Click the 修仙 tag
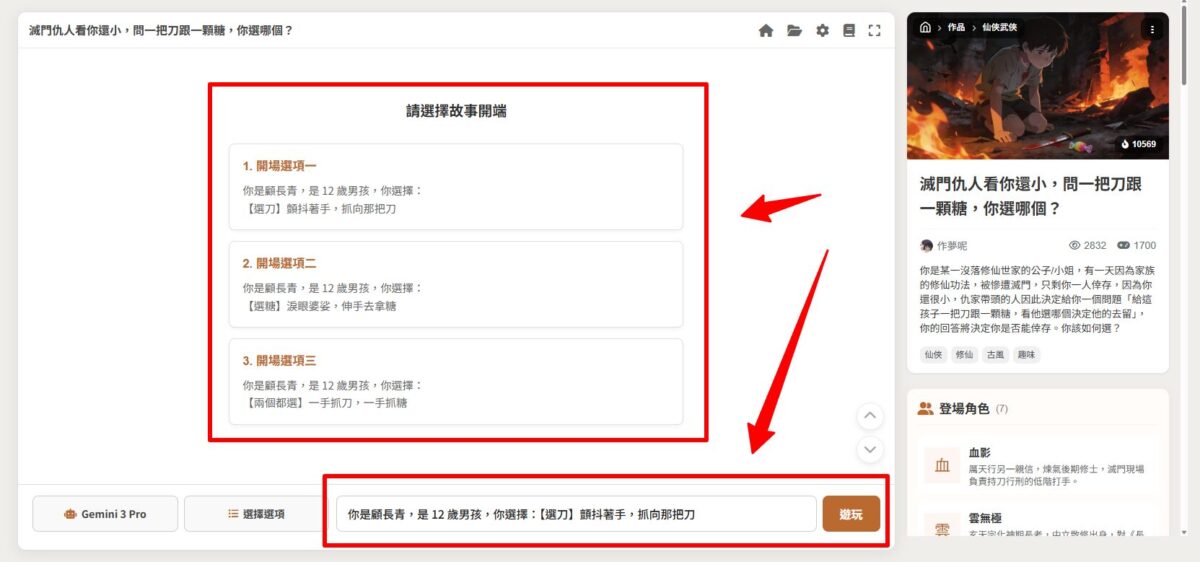This screenshot has width=1200, height=562. [x=964, y=354]
